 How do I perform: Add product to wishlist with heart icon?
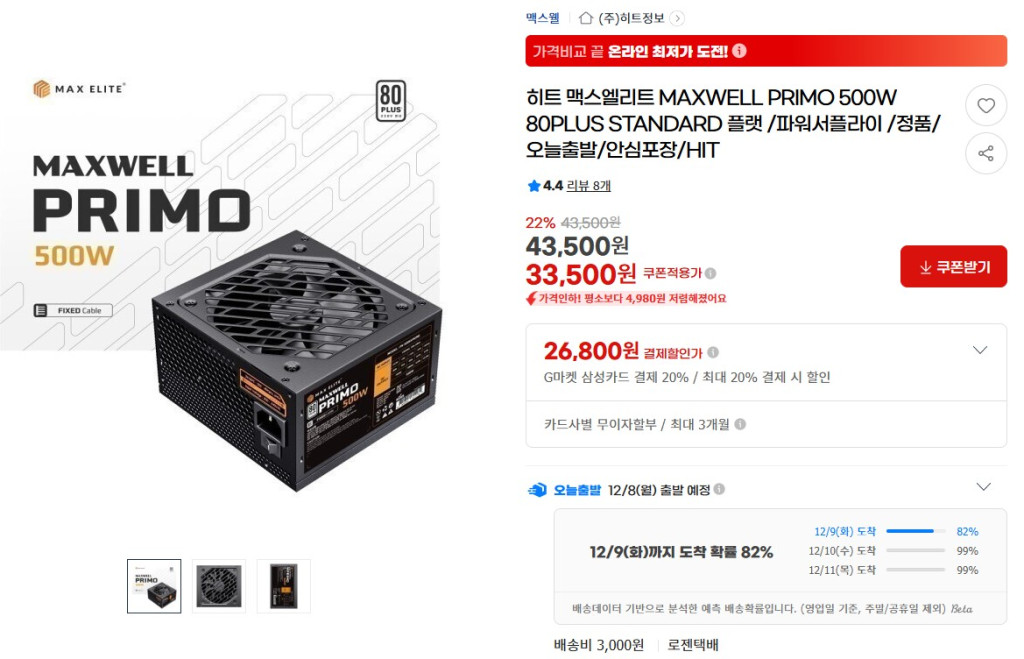coord(985,106)
